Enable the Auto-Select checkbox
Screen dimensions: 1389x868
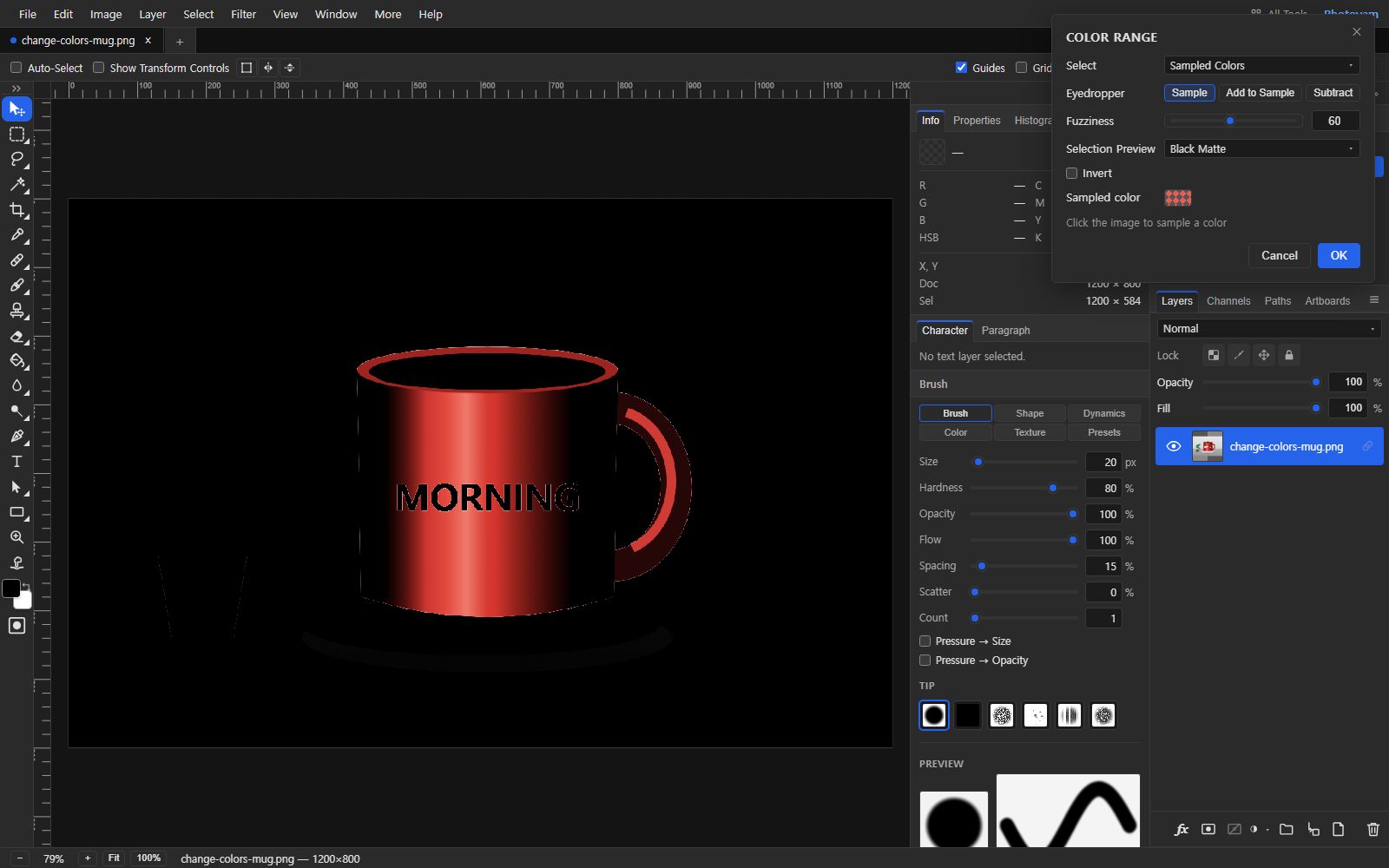[16, 68]
